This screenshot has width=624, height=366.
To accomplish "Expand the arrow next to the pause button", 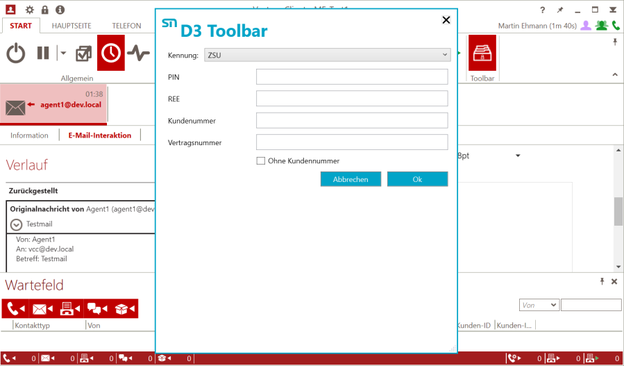I will [x=63, y=53].
